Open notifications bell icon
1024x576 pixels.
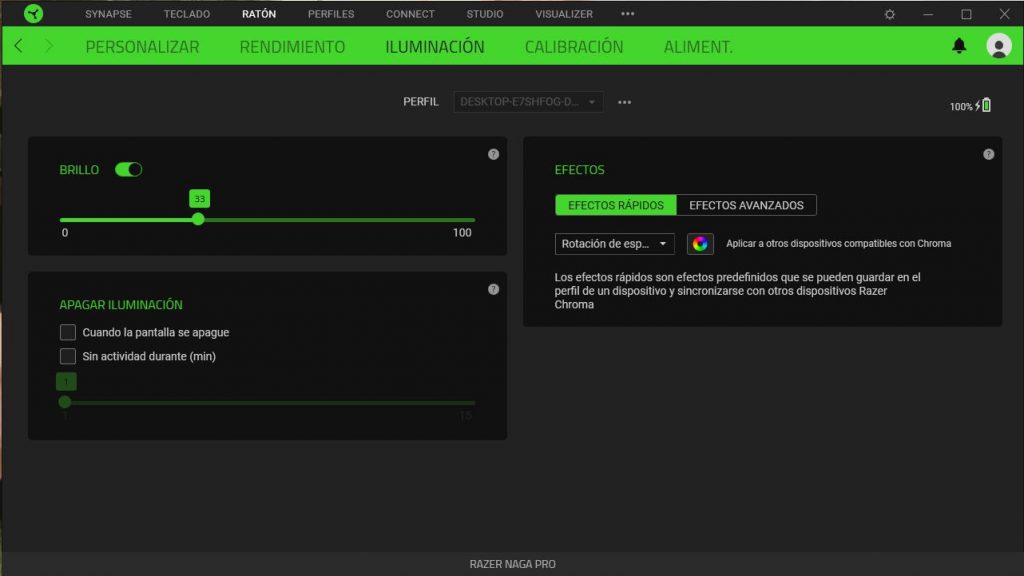(959, 46)
